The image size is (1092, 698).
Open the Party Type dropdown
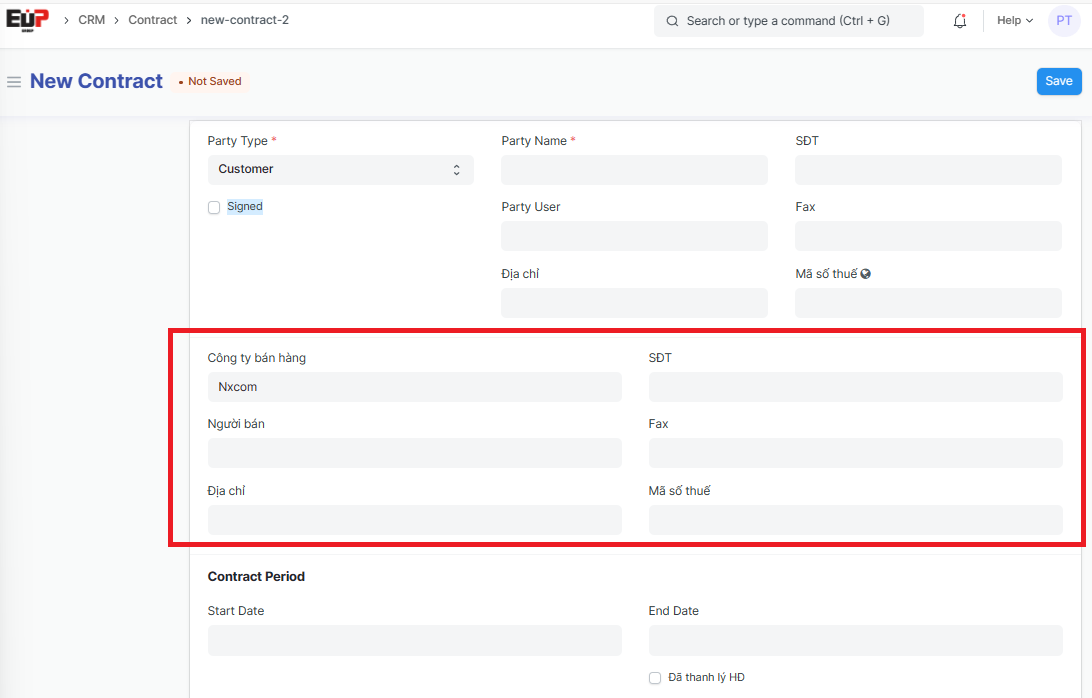pyautogui.click(x=340, y=170)
